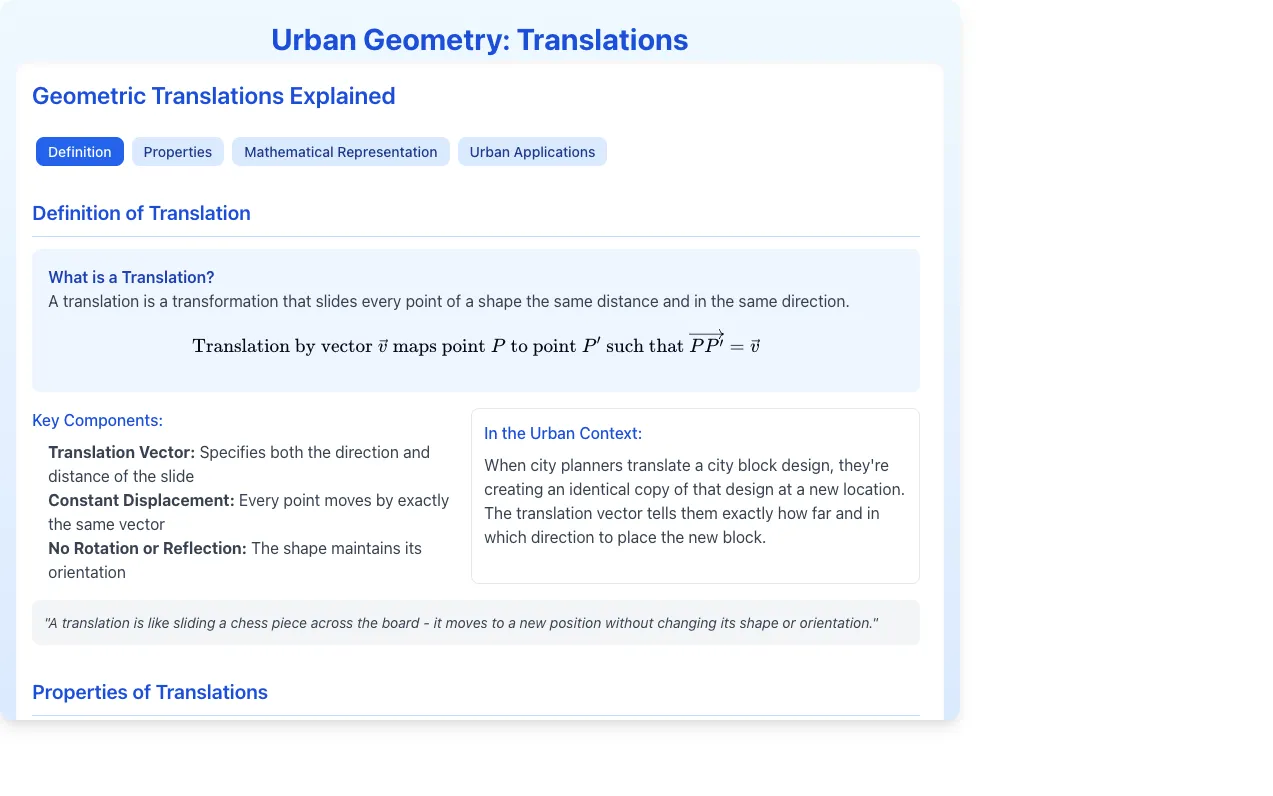Click the Constant Displacement bullet item
Image resolution: width=1273 pixels, height=796 pixels.
[249, 512]
